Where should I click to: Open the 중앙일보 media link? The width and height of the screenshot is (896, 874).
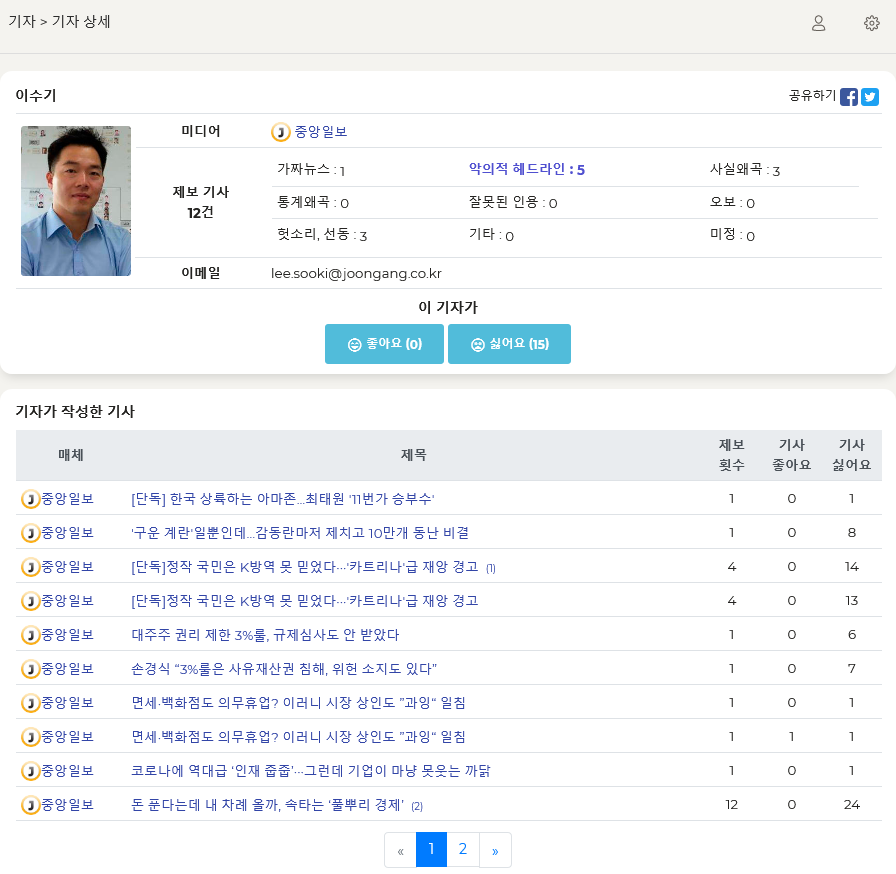321,132
